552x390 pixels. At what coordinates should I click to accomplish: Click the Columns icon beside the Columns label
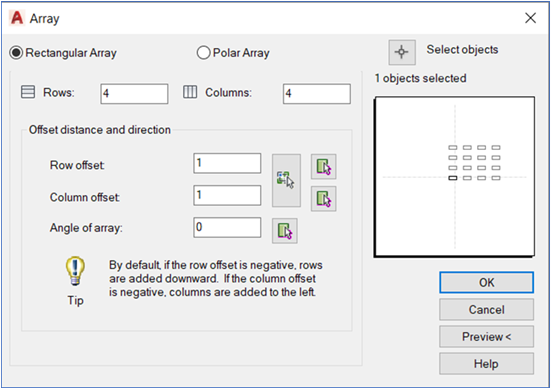tap(190, 92)
